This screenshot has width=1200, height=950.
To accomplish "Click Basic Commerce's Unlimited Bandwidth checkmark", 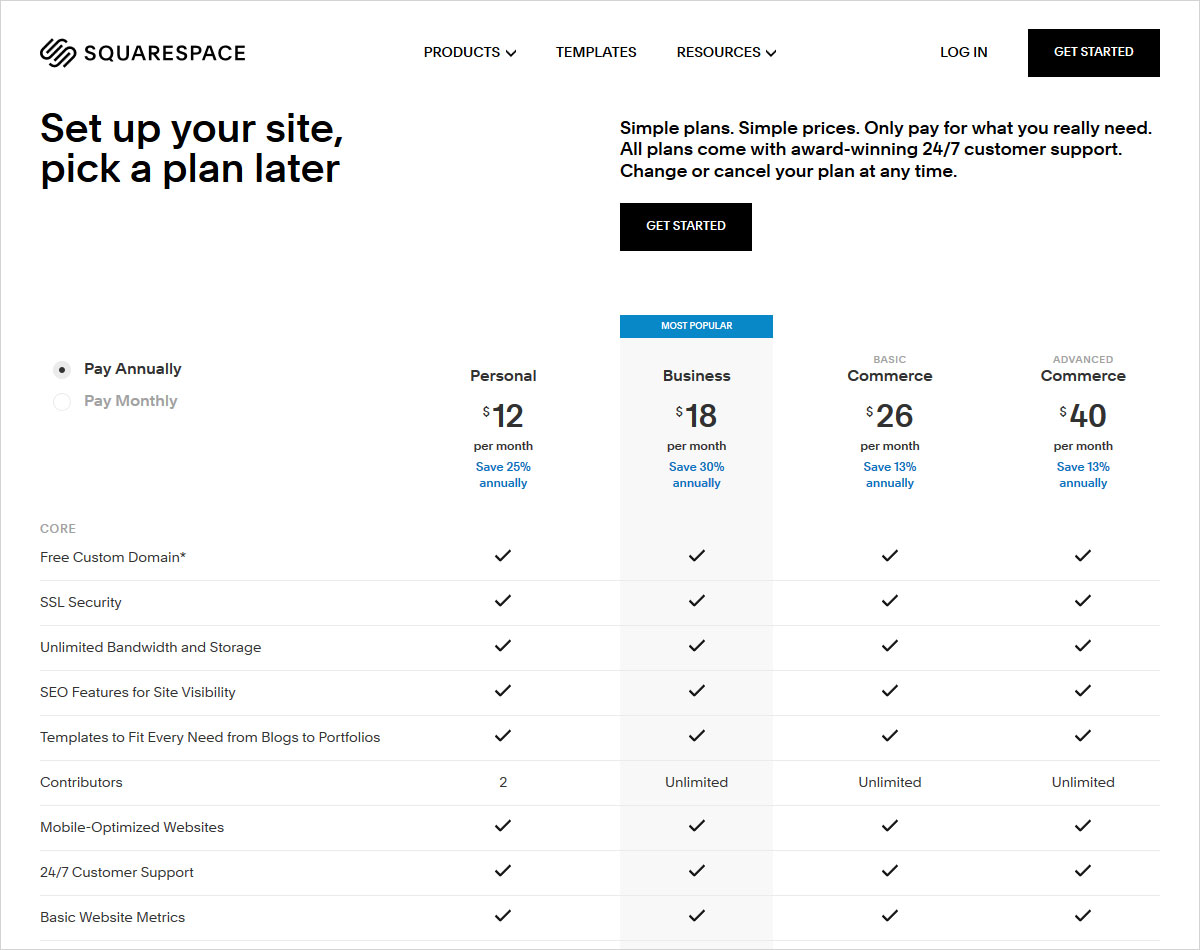I will 890,646.
